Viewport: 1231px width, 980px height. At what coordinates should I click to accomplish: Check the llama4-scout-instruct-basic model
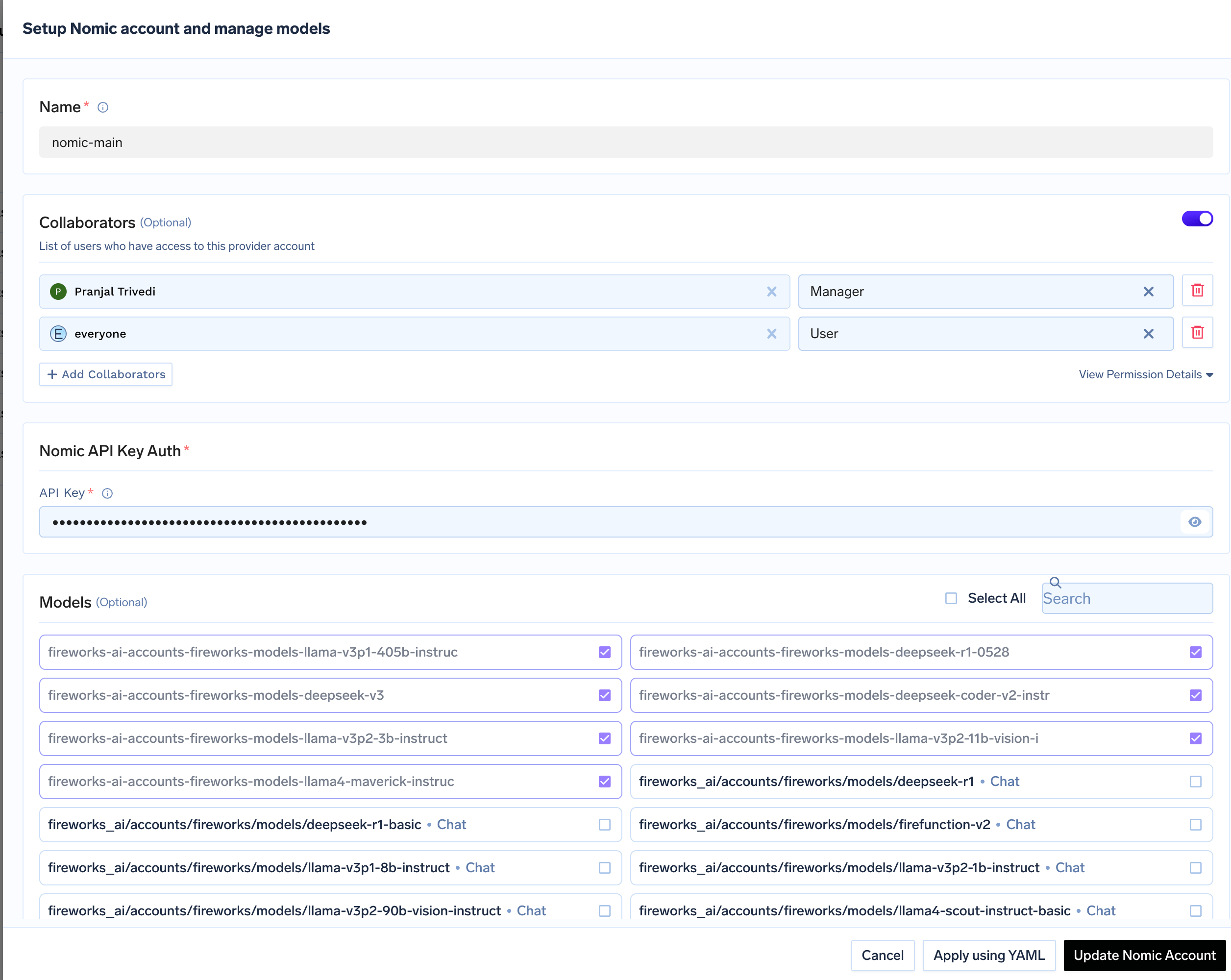tap(1196, 911)
